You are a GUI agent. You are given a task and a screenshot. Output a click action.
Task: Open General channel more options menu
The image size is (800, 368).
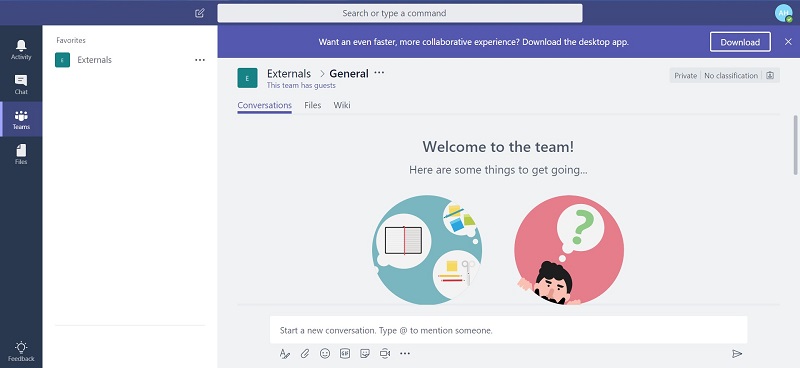[379, 73]
